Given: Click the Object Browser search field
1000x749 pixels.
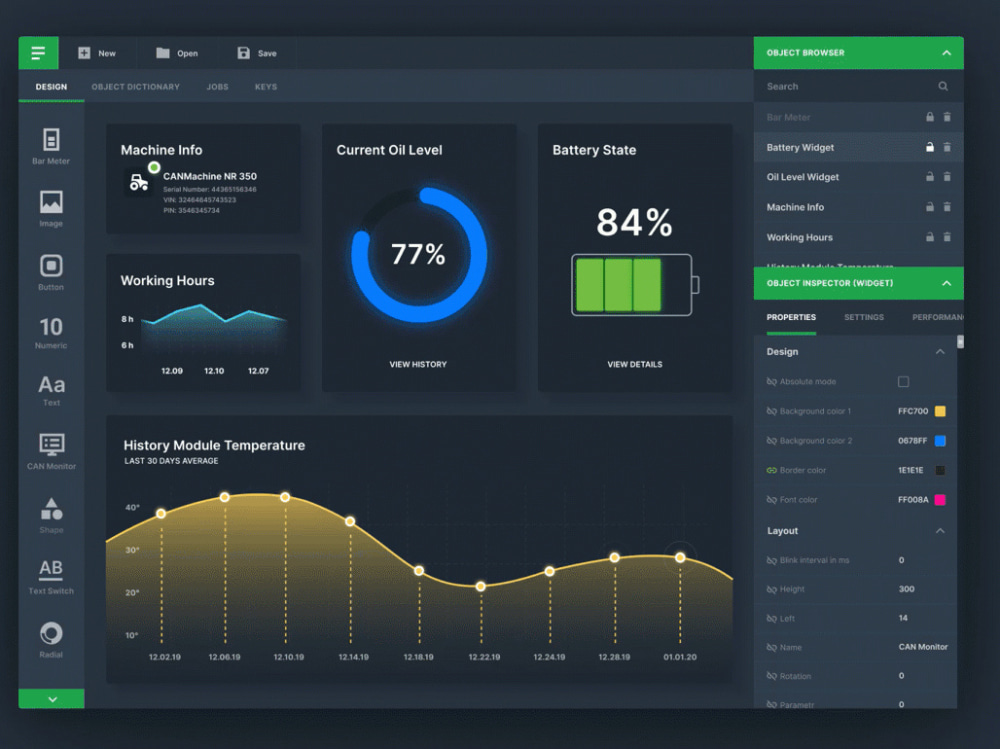Looking at the screenshot, I should (x=858, y=86).
